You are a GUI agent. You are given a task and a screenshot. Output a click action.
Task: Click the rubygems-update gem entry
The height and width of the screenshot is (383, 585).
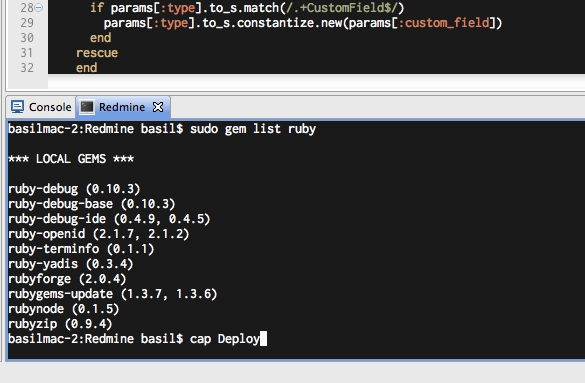112,294
